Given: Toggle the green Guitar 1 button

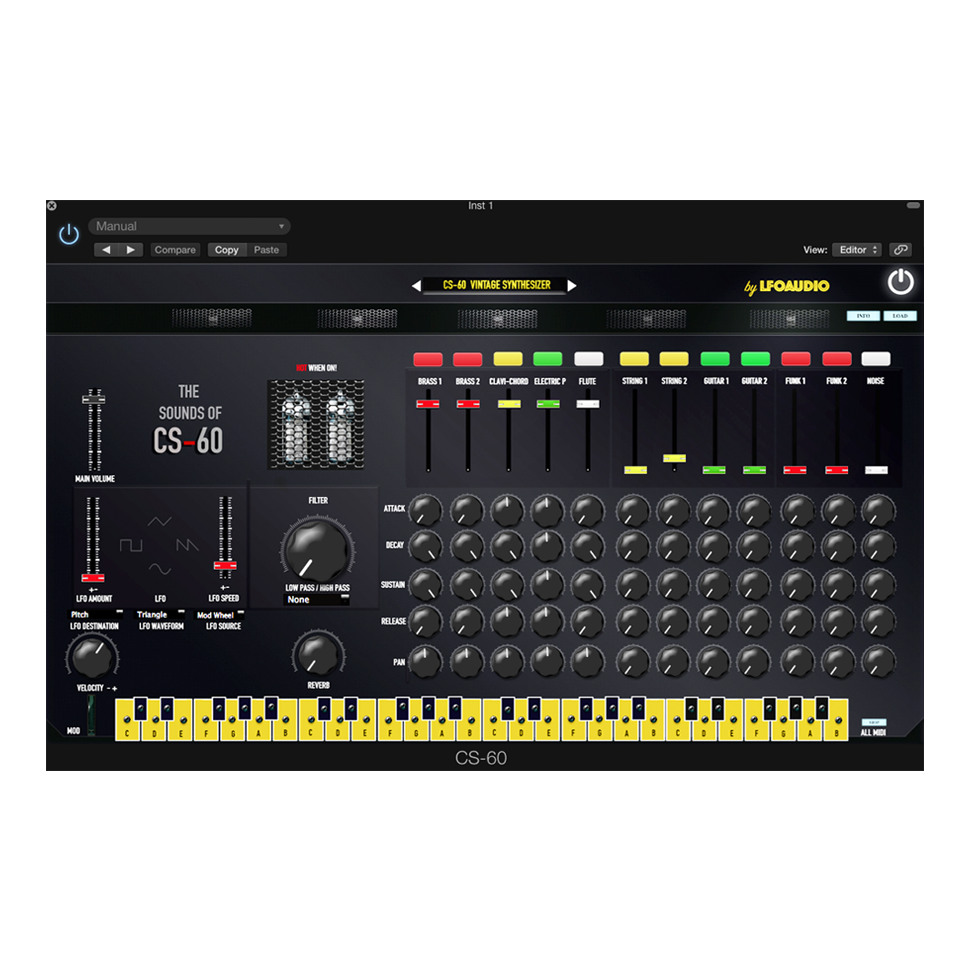Looking at the screenshot, I should click(x=714, y=359).
